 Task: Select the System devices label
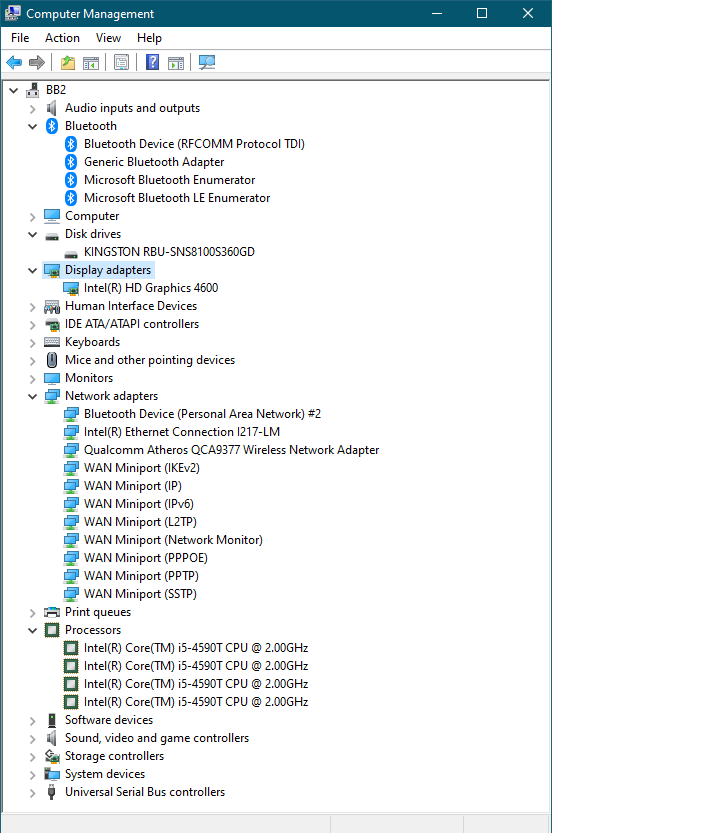click(x=105, y=774)
